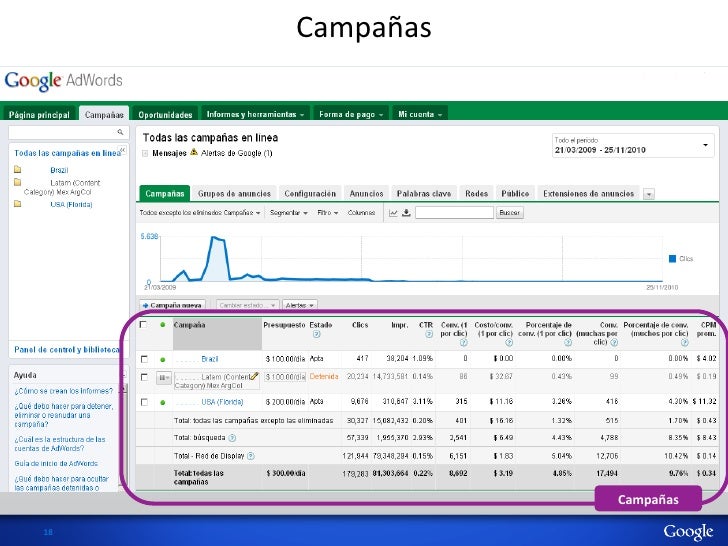Open Todos excepto los eliminados dropdown
Image resolution: width=728 pixels, height=546 pixels.
(x=200, y=213)
